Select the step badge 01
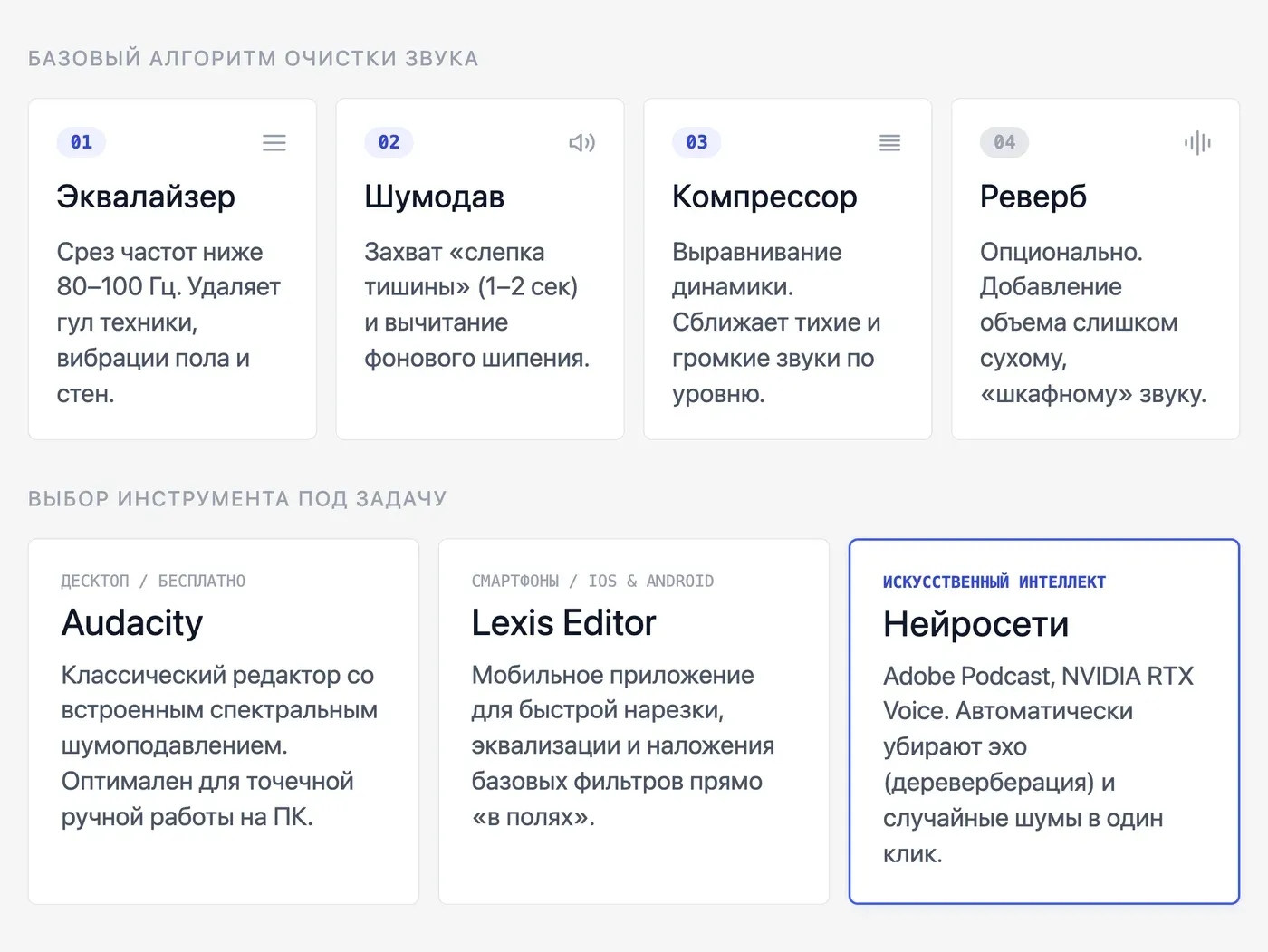1268x952 pixels. (82, 142)
